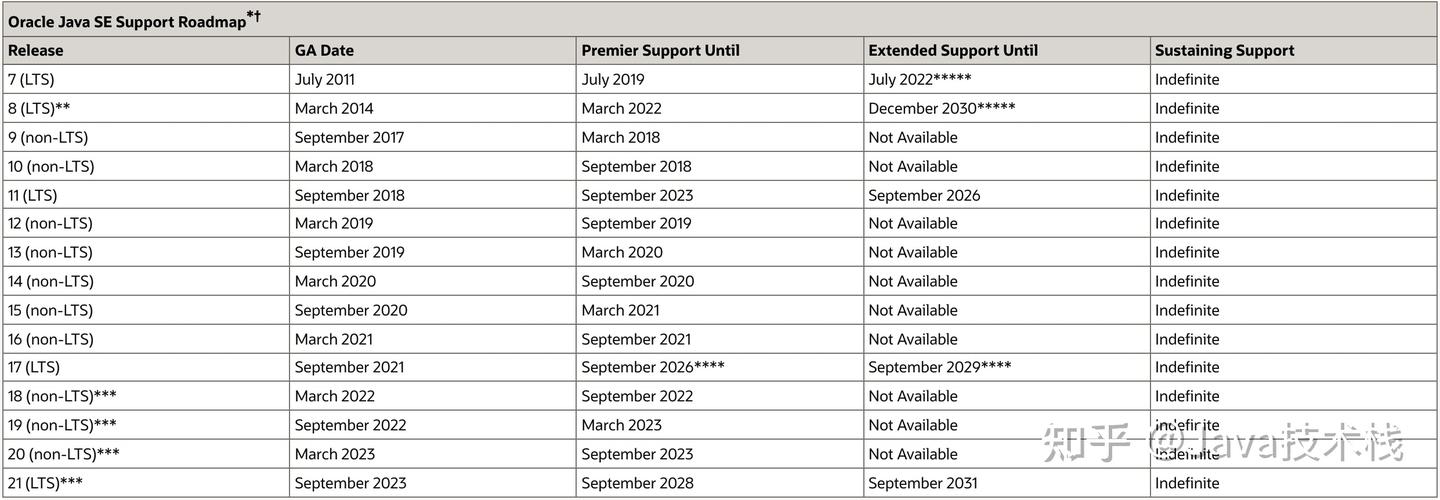Select the 20 (non-LTS)*** release cell

[64, 454]
